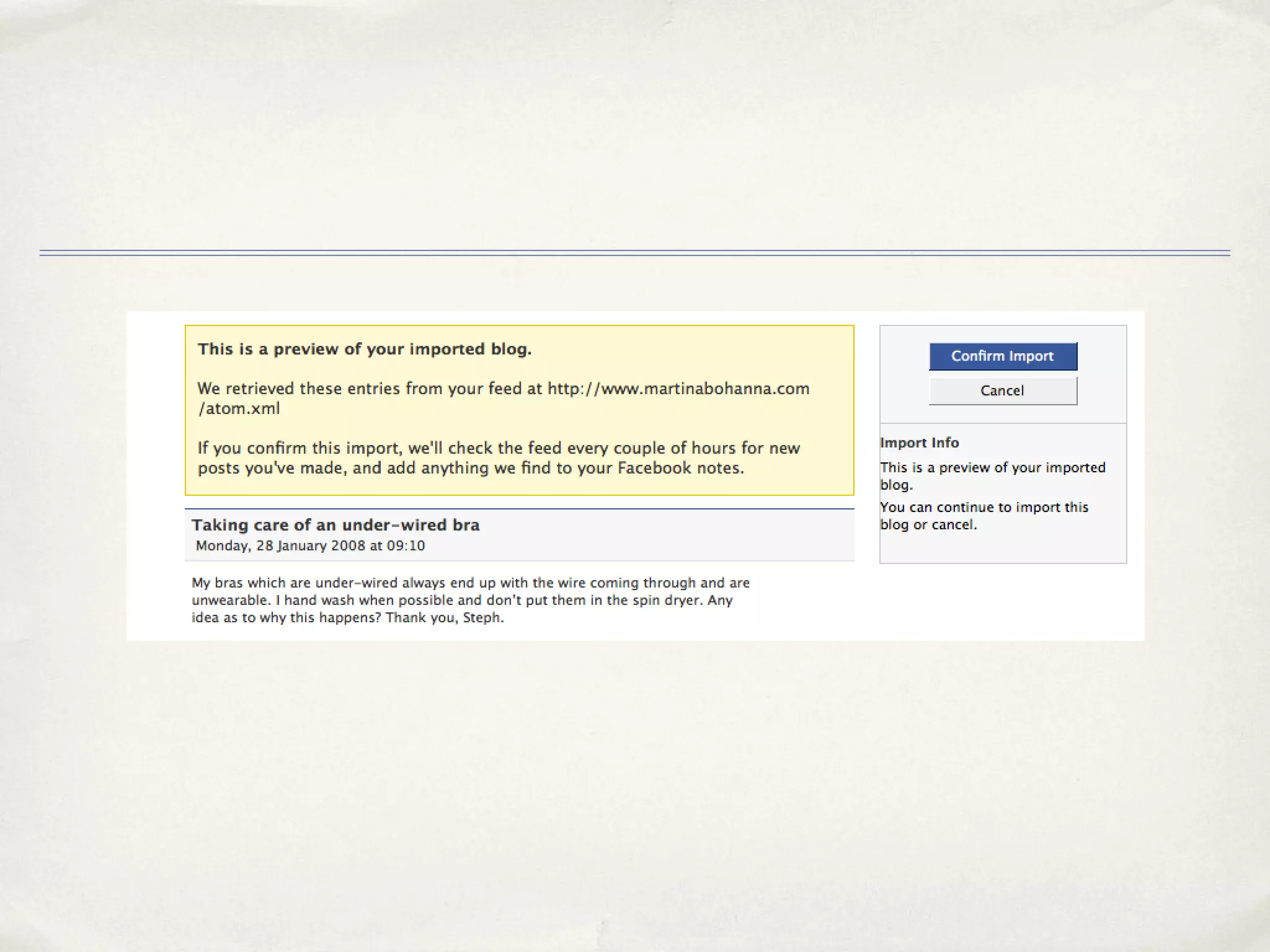Click sidebar text 'This is a preview of your imported blog'
The width and height of the screenshot is (1270, 952).
click(x=992, y=468)
